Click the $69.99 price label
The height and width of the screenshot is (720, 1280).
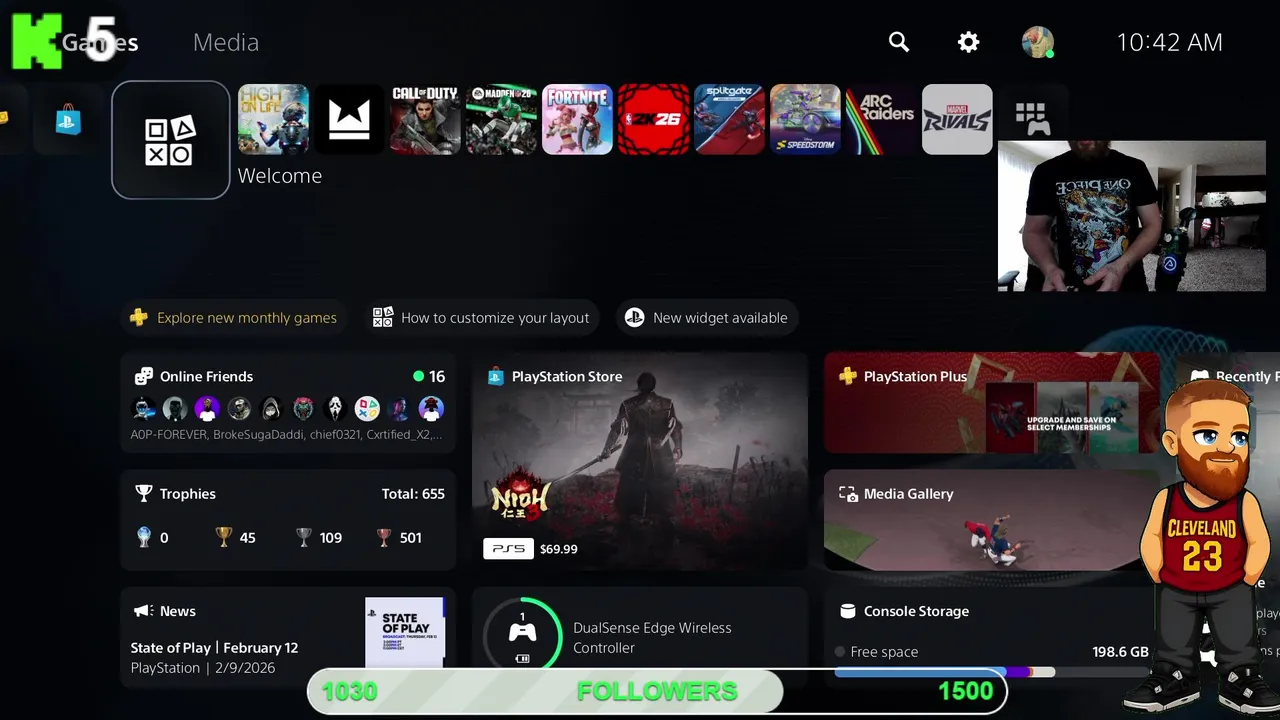[558, 549]
